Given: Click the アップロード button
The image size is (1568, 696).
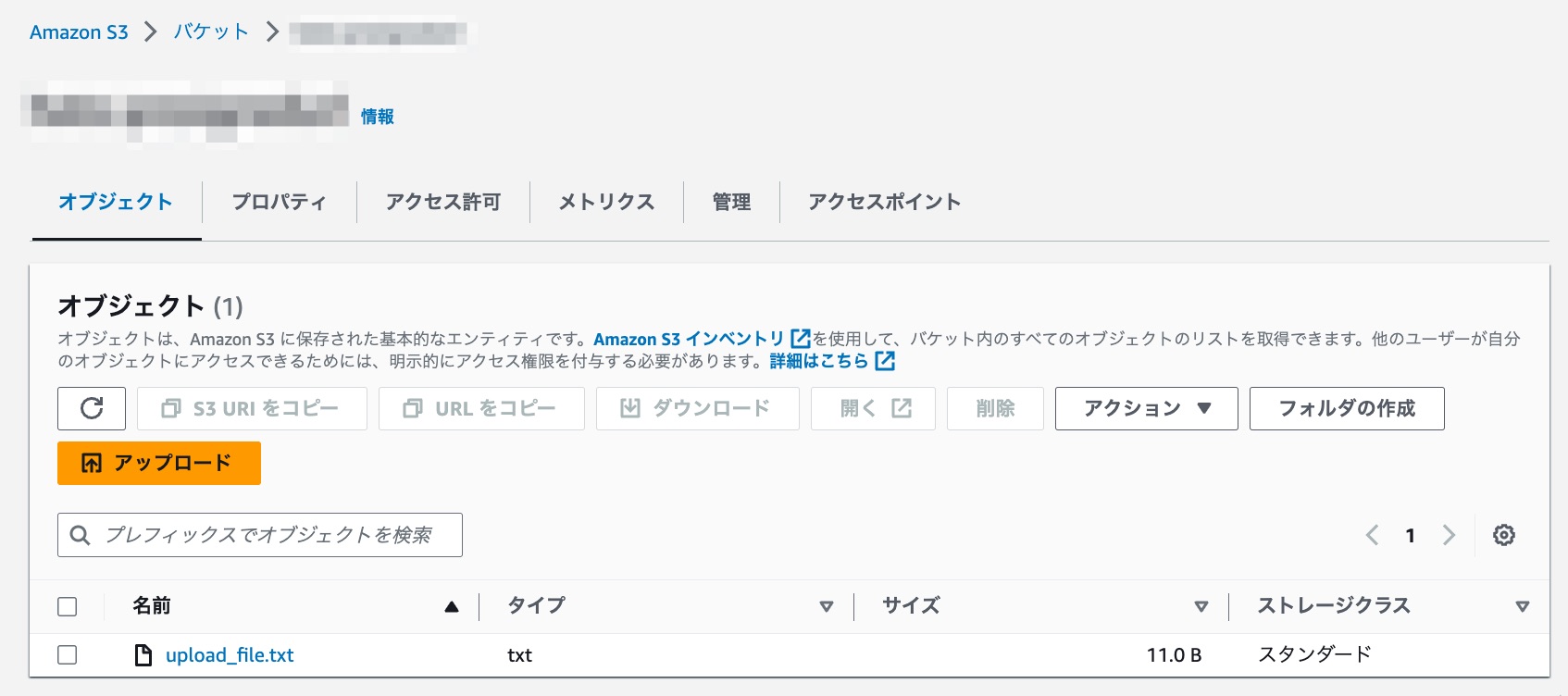Looking at the screenshot, I should point(158,463).
